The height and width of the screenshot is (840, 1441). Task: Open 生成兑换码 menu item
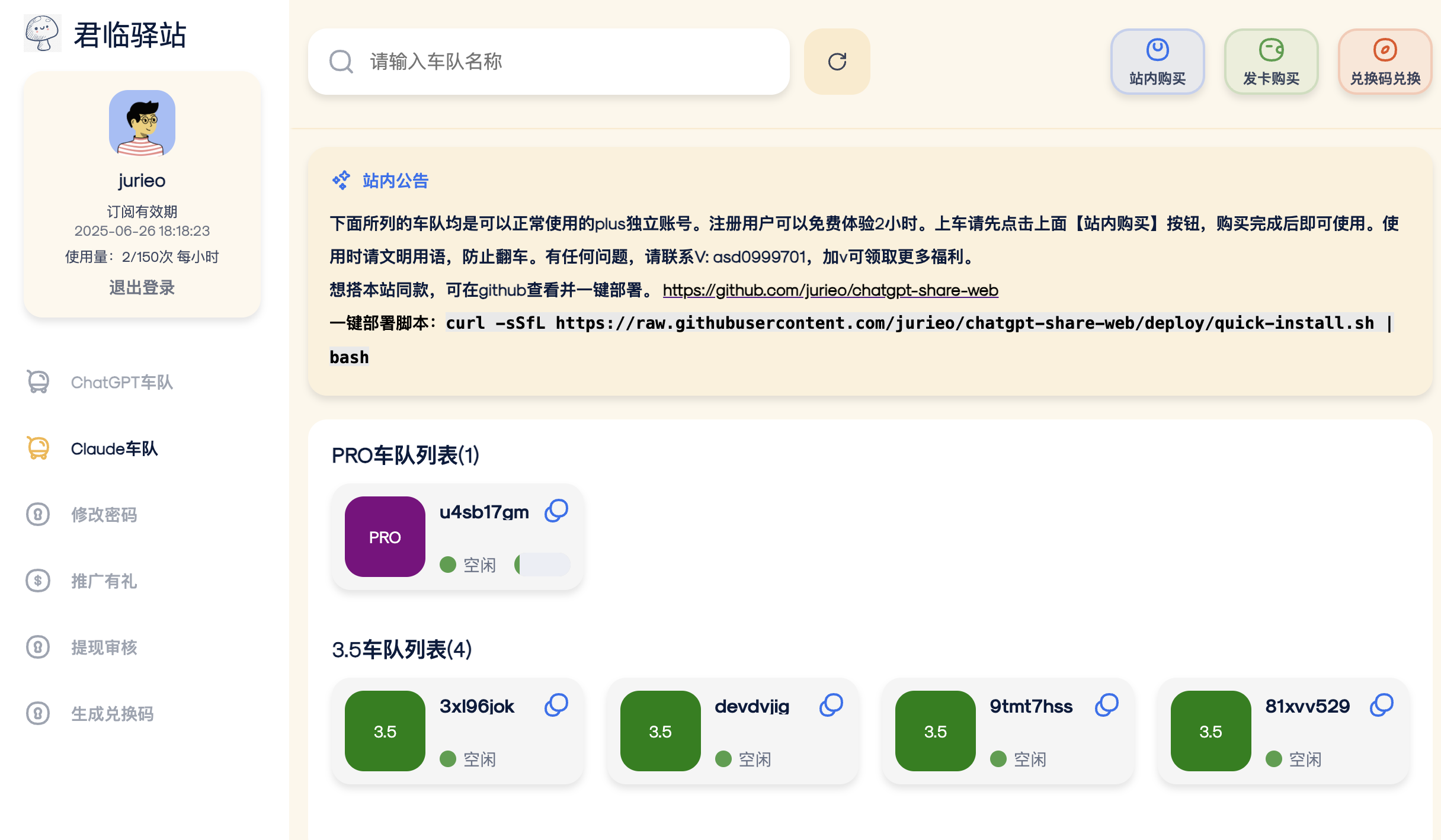[112, 714]
